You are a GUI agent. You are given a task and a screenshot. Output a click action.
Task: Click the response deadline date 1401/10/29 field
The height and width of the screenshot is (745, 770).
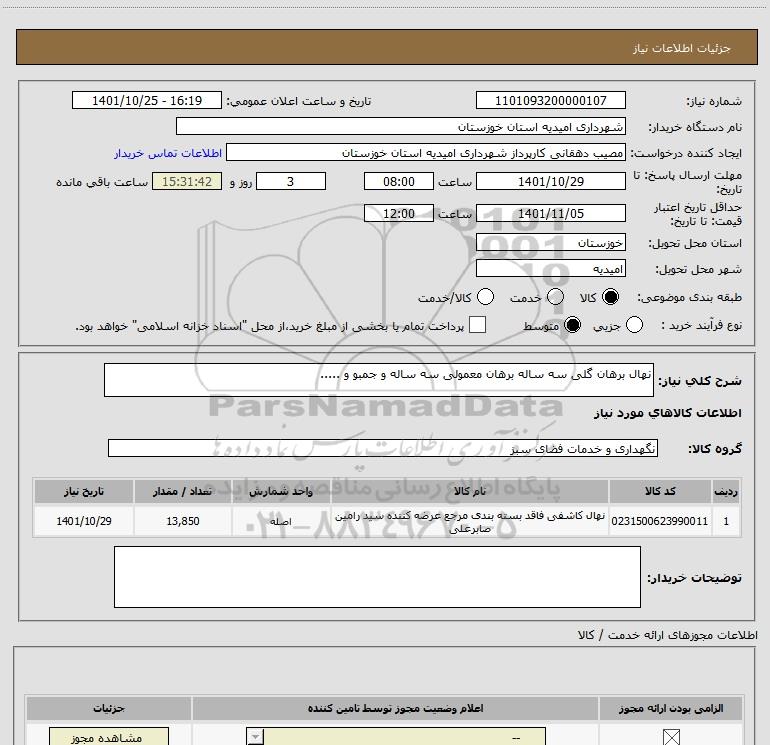(x=550, y=181)
